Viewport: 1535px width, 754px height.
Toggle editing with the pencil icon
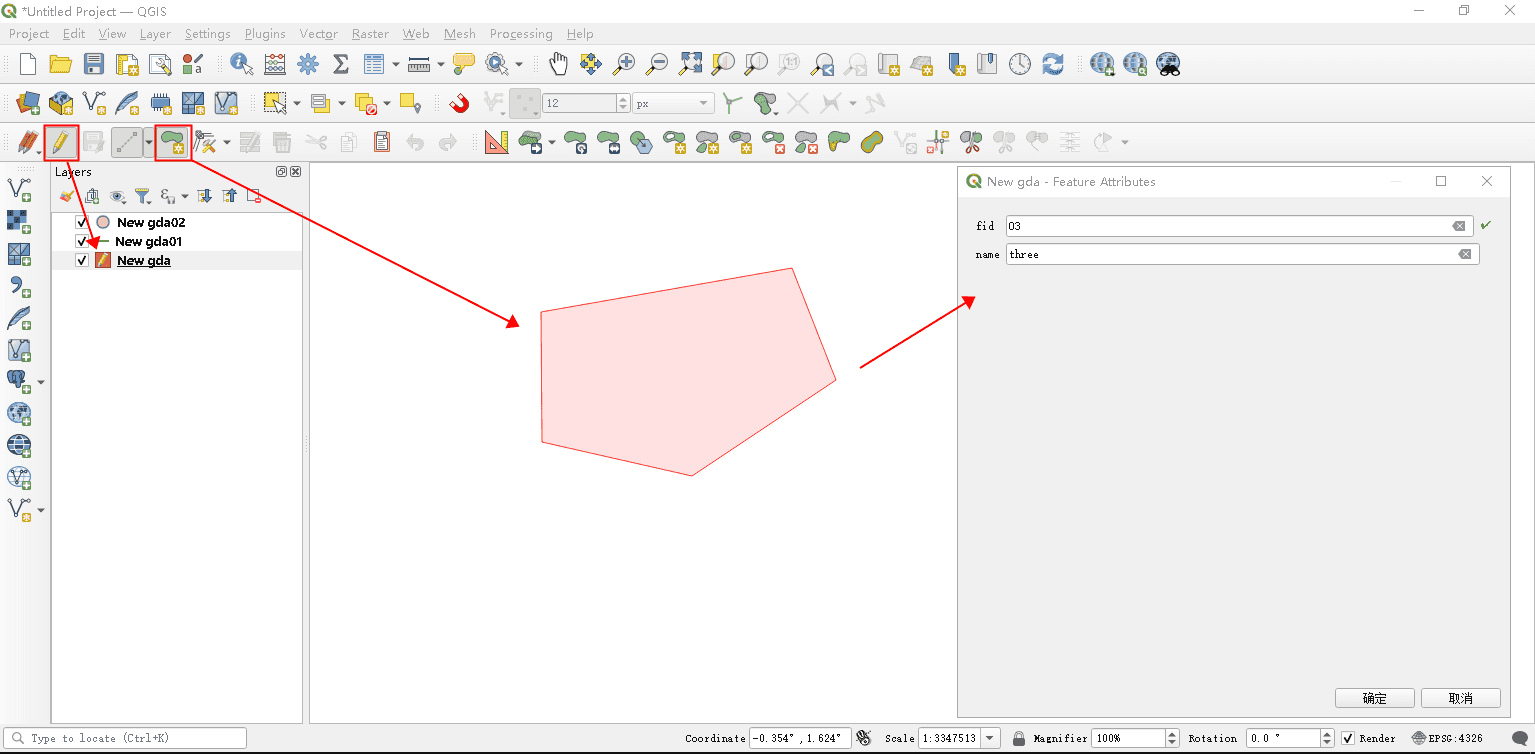[61, 142]
